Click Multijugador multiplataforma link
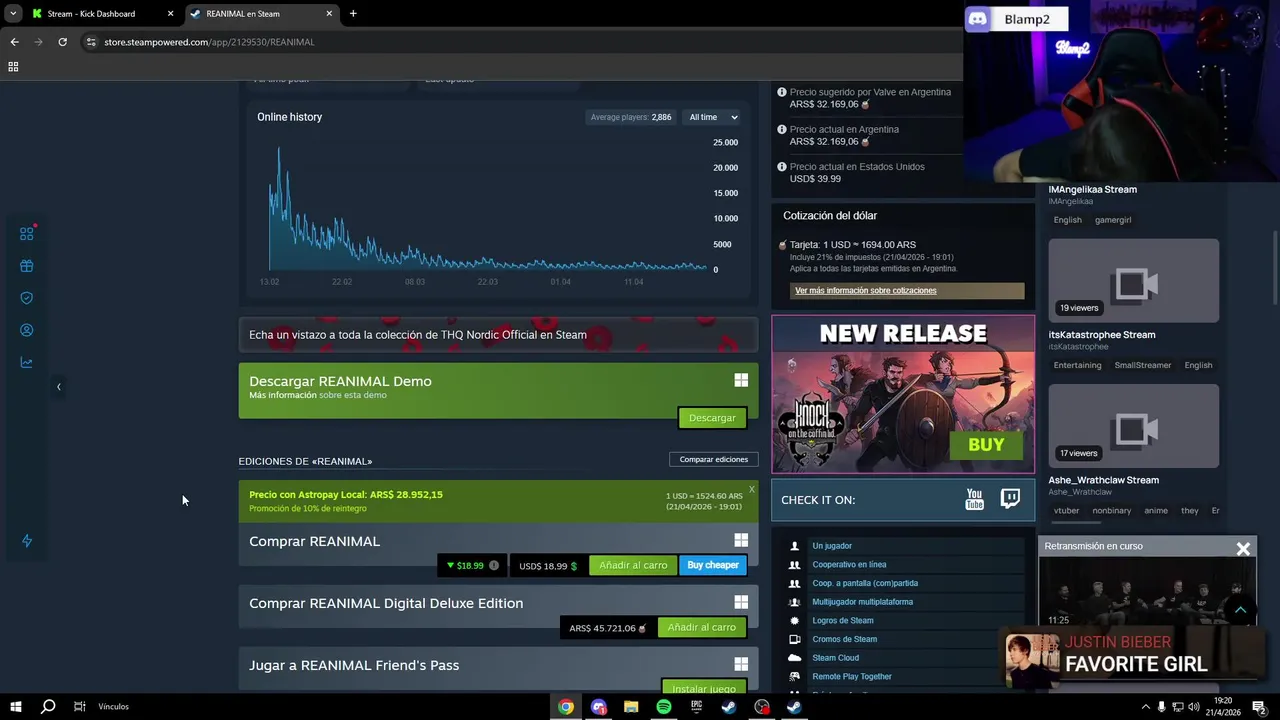1280x720 pixels. 862,602
